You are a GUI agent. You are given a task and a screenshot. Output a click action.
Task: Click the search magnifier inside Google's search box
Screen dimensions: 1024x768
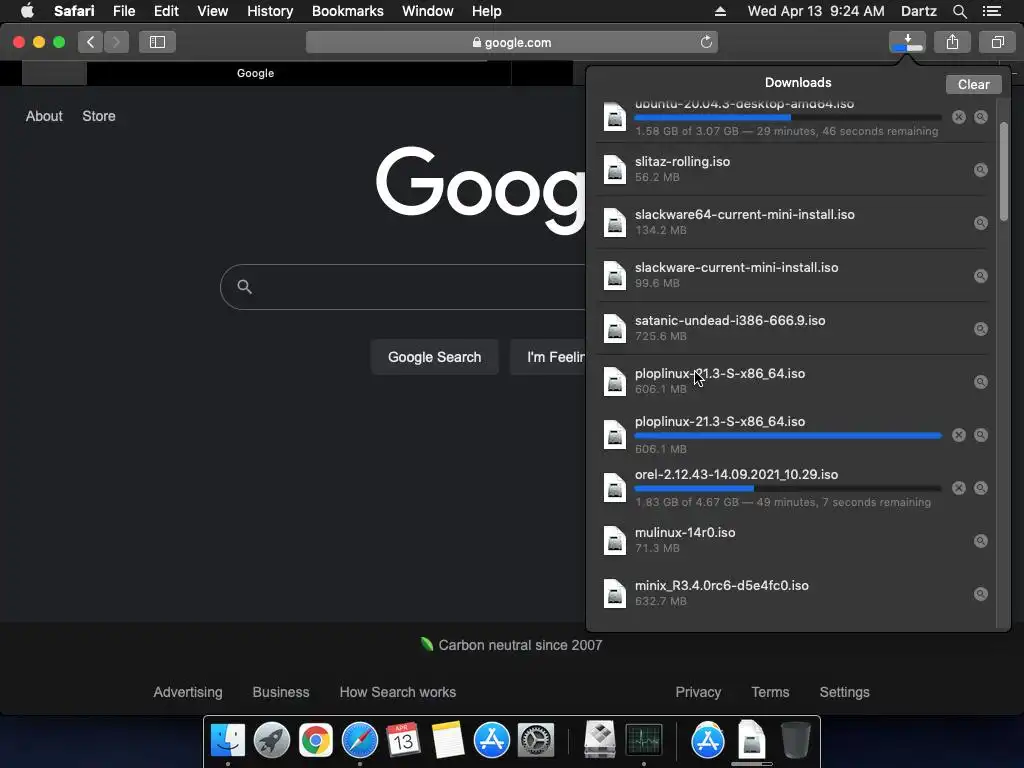(x=244, y=286)
